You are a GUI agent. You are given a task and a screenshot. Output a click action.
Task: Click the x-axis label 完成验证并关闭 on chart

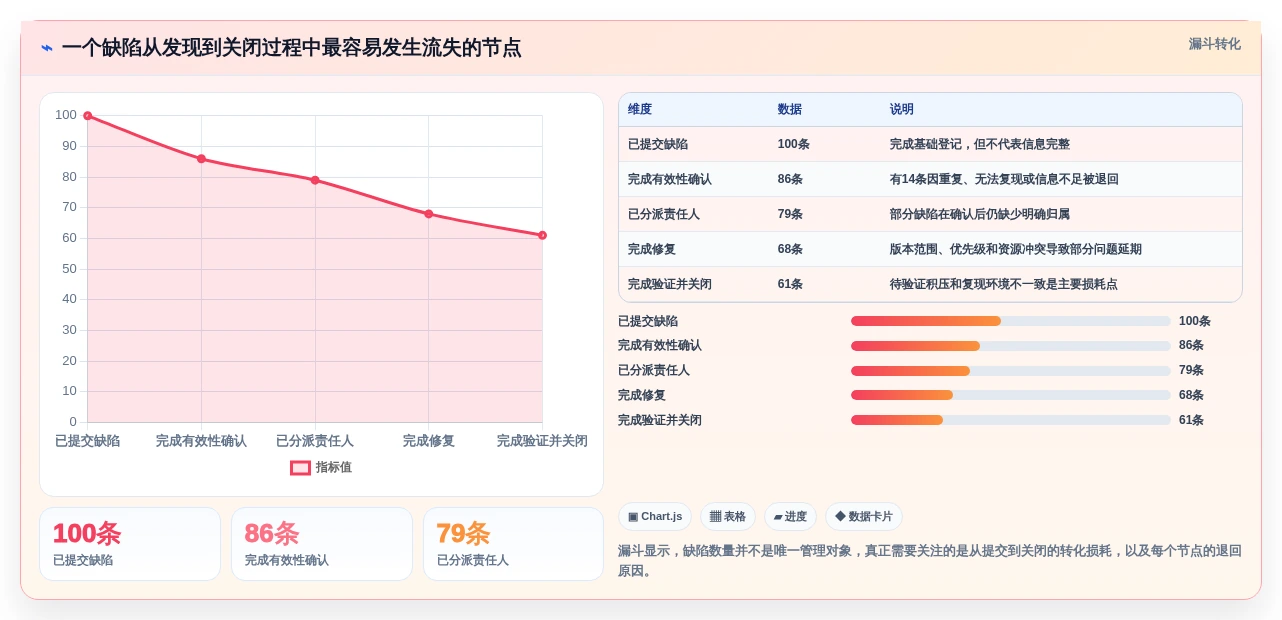542,441
